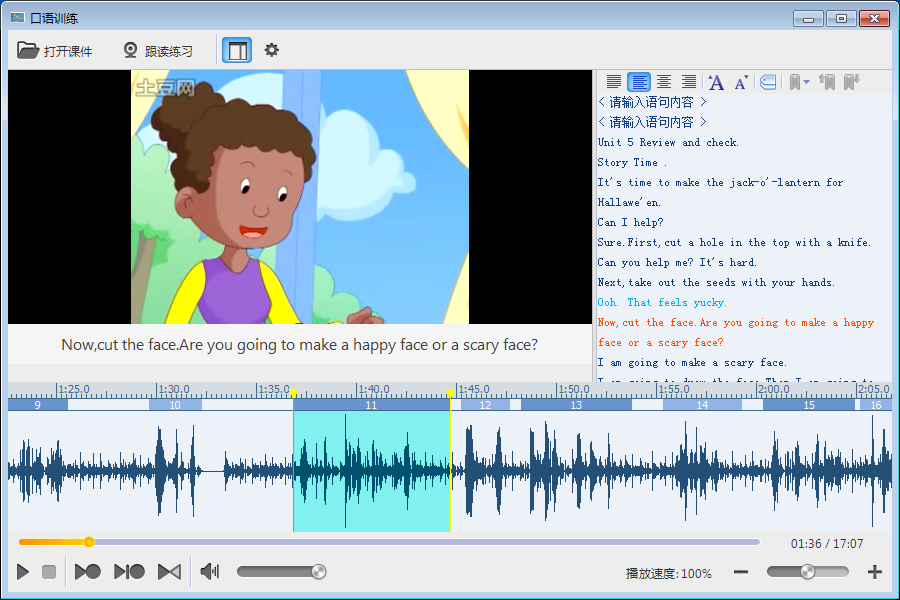Select line 'Unit 5 Review and check.'
This screenshot has width=900, height=600.
(x=668, y=142)
